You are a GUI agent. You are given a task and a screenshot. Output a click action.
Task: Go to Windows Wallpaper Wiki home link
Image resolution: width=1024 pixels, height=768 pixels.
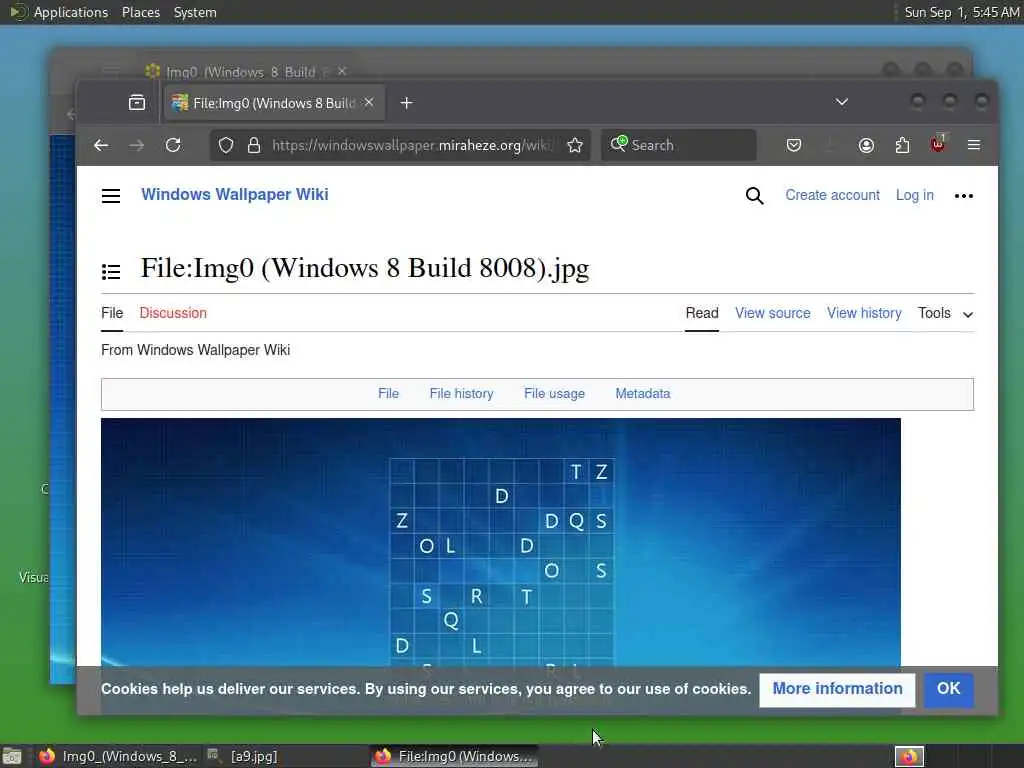tap(234, 195)
